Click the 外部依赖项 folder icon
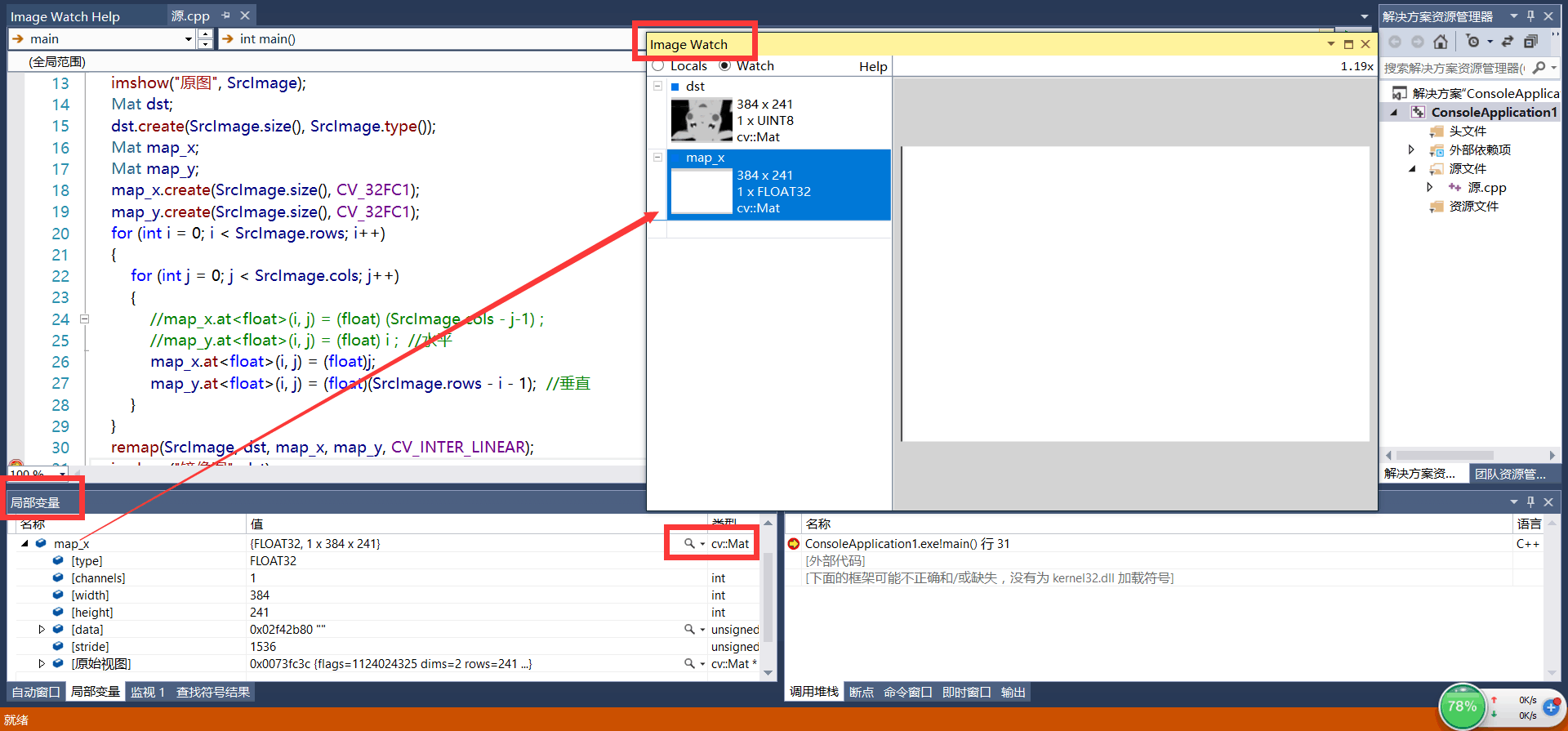Image resolution: width=1568 pixels, height=731 pixels. [x=1437, y=149]
